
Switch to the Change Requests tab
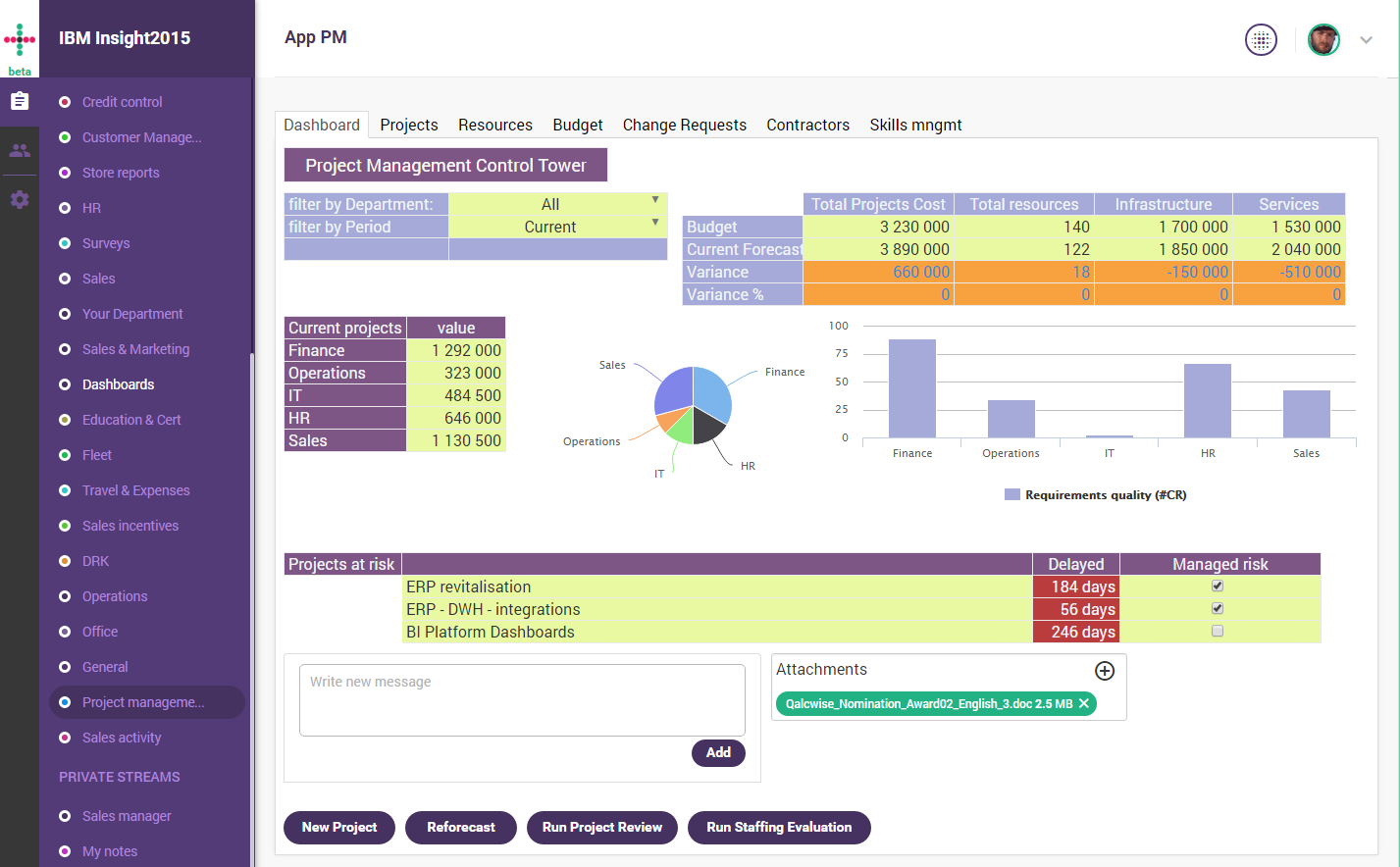(x=684, y=125)
